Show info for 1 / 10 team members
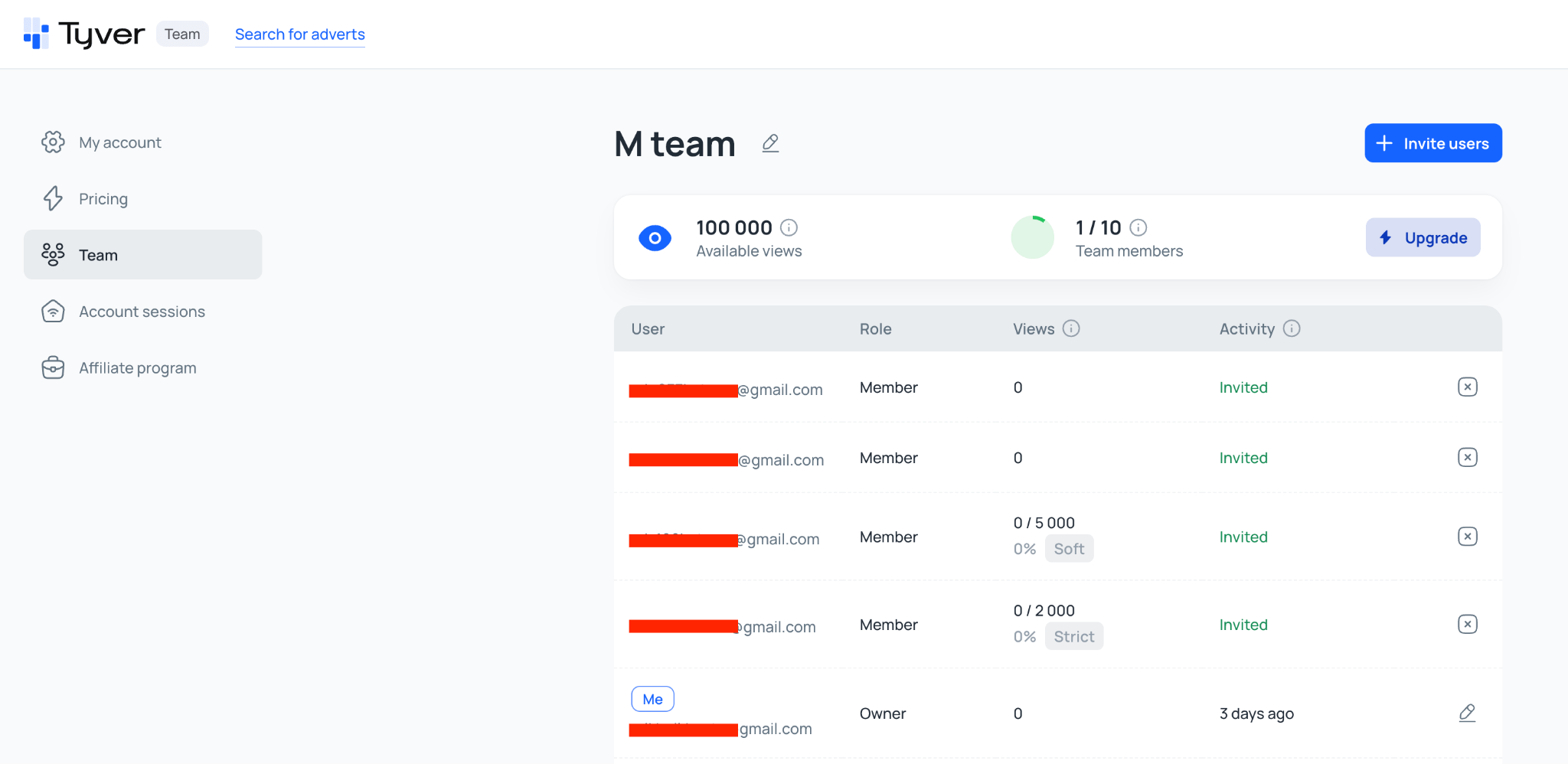 coord(1138,227)
